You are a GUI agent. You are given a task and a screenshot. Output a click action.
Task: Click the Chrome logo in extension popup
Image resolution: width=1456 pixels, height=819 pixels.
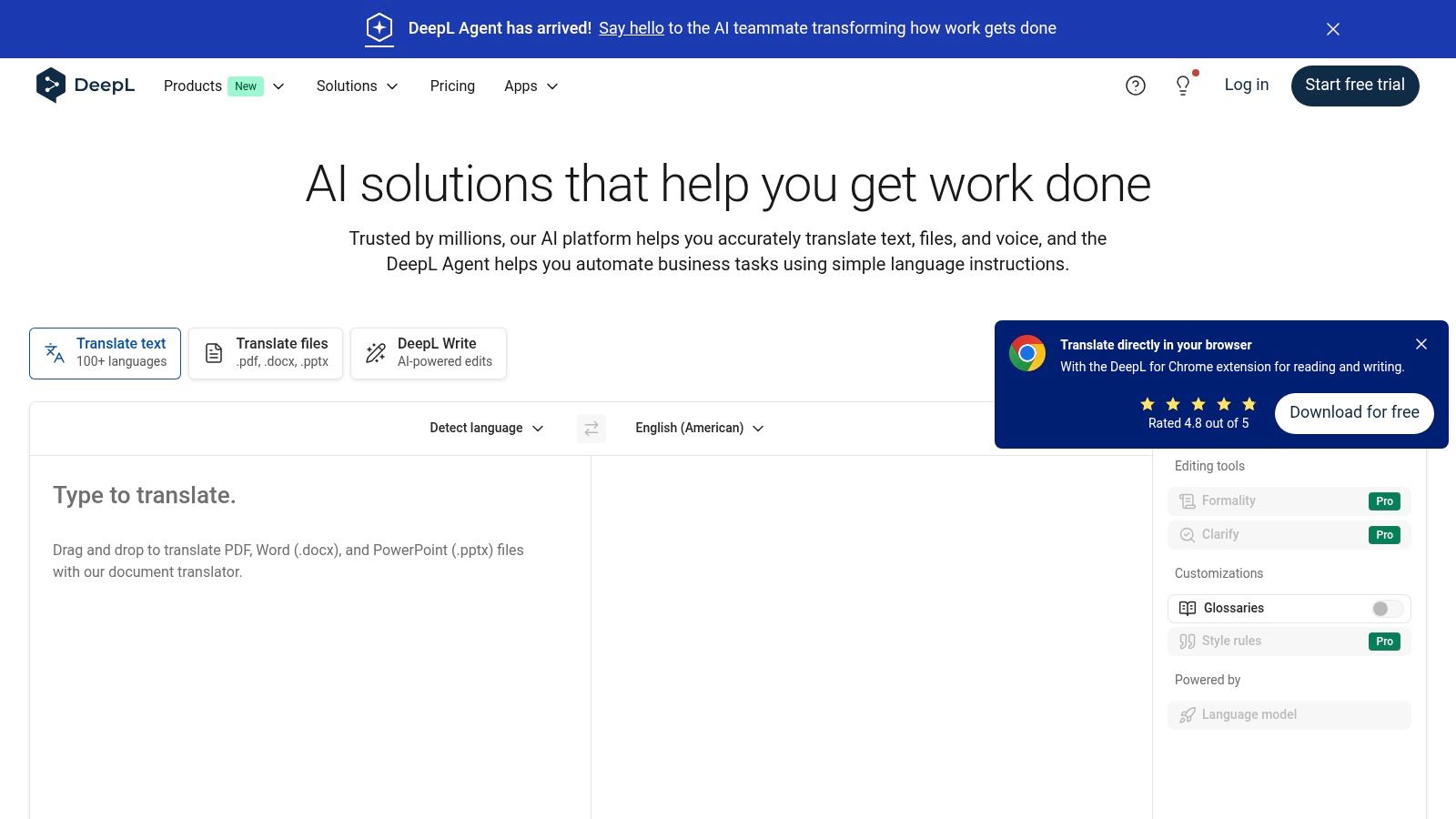coord(1027,354)
